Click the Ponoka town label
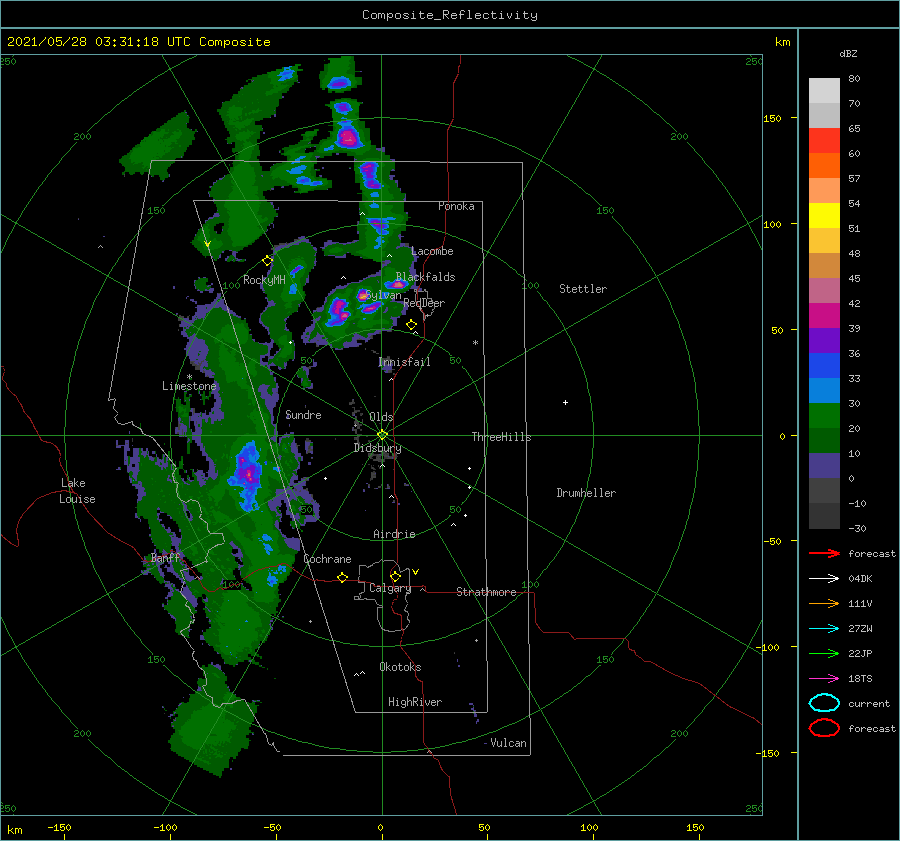The height and width of the screenshot is (841, 900). coord(456,206)
